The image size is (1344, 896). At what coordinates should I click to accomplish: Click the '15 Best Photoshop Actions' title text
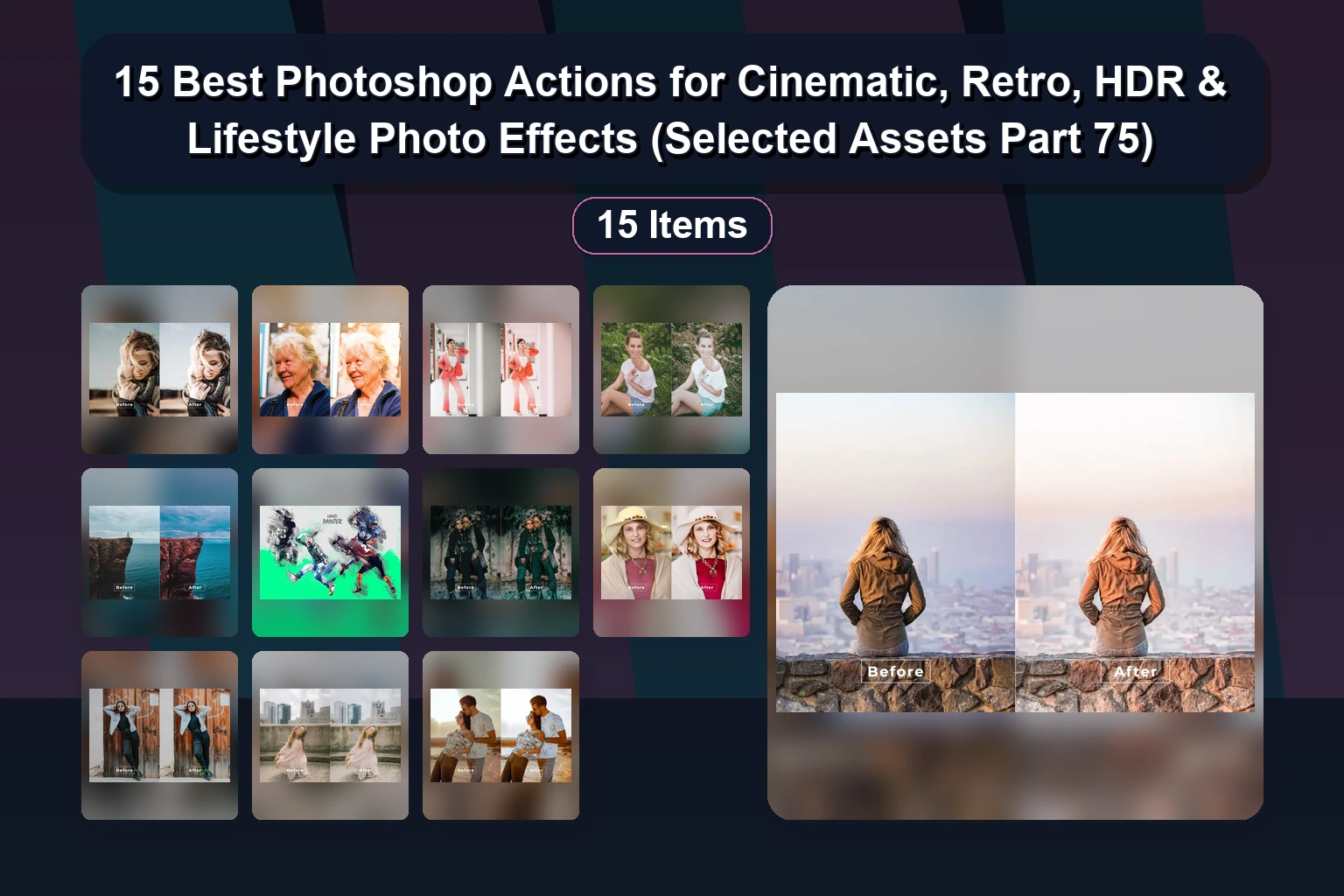click(x=671, y=110)
